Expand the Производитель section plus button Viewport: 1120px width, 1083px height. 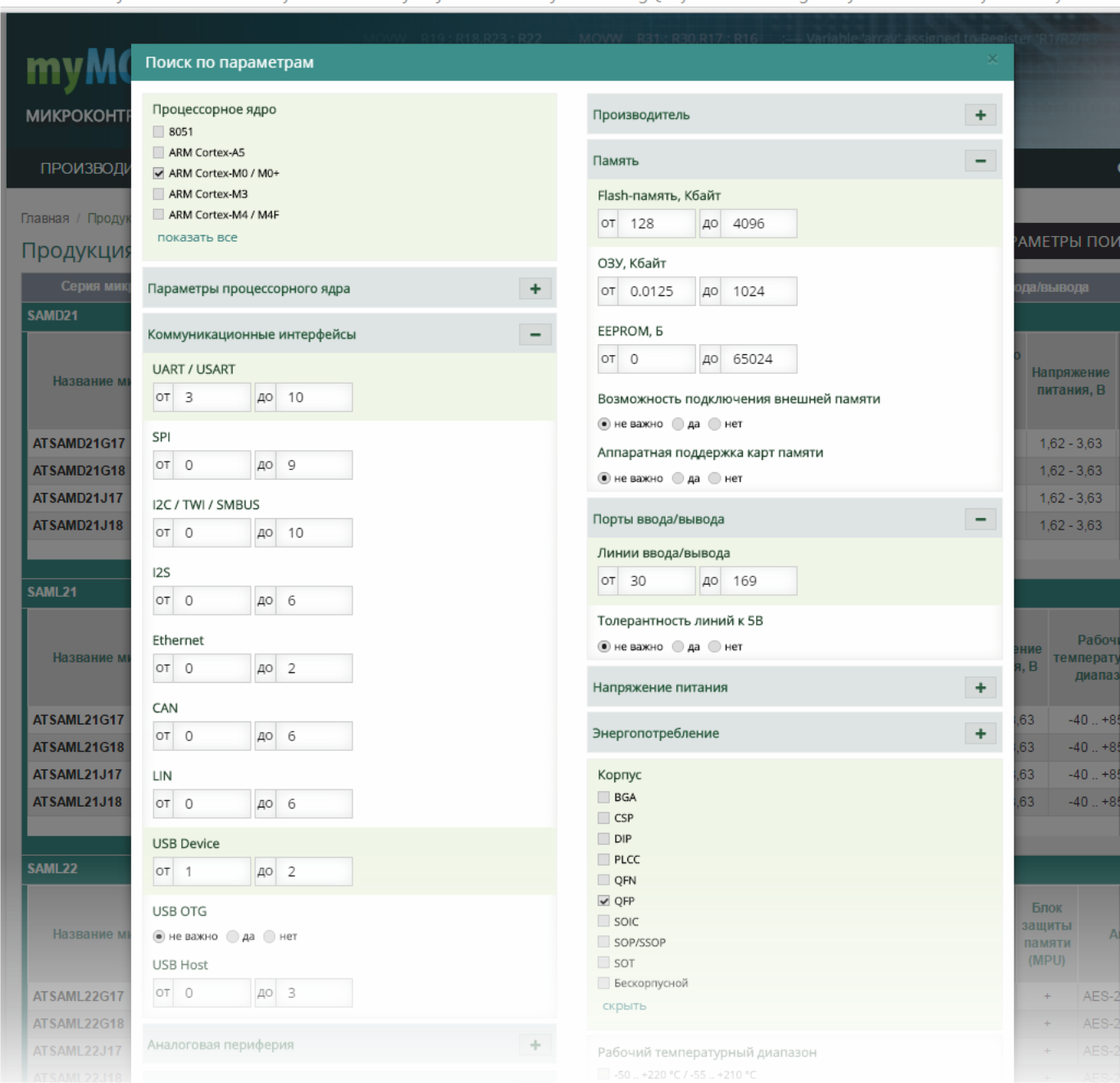tap(980, 115)
